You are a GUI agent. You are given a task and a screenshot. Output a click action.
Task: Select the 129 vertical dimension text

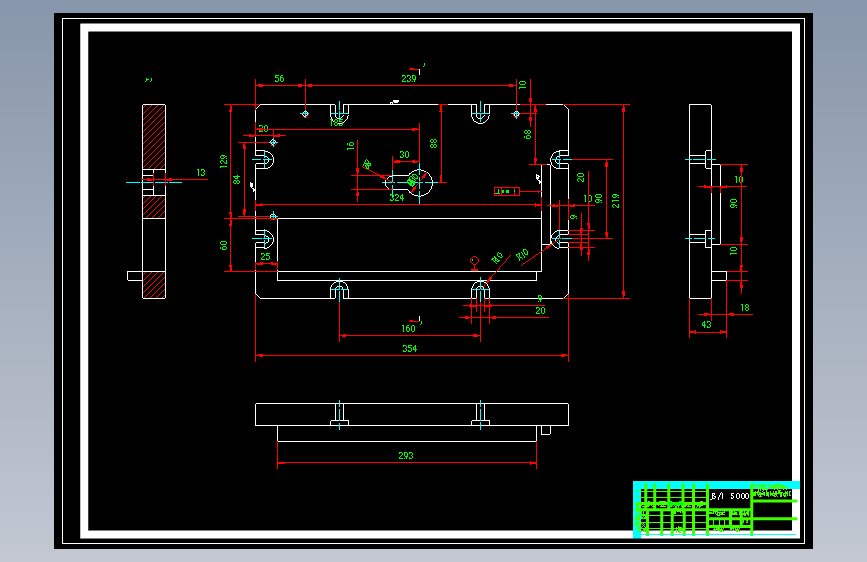tap(223, 161)
